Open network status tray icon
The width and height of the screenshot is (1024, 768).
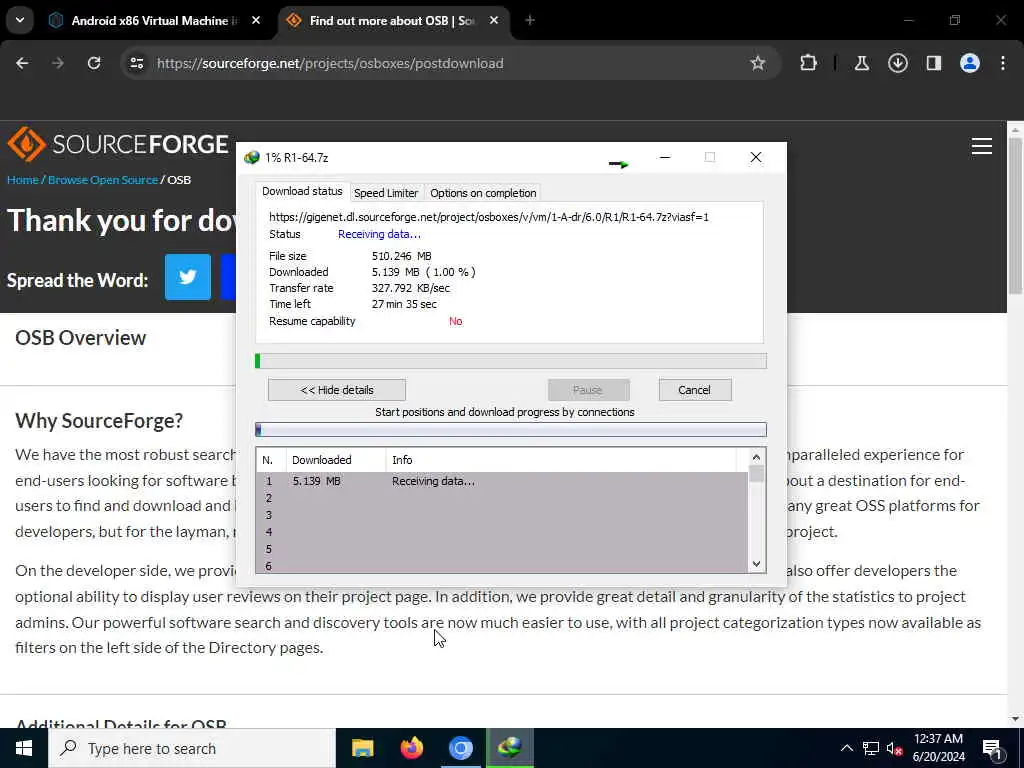pos(871,748)
